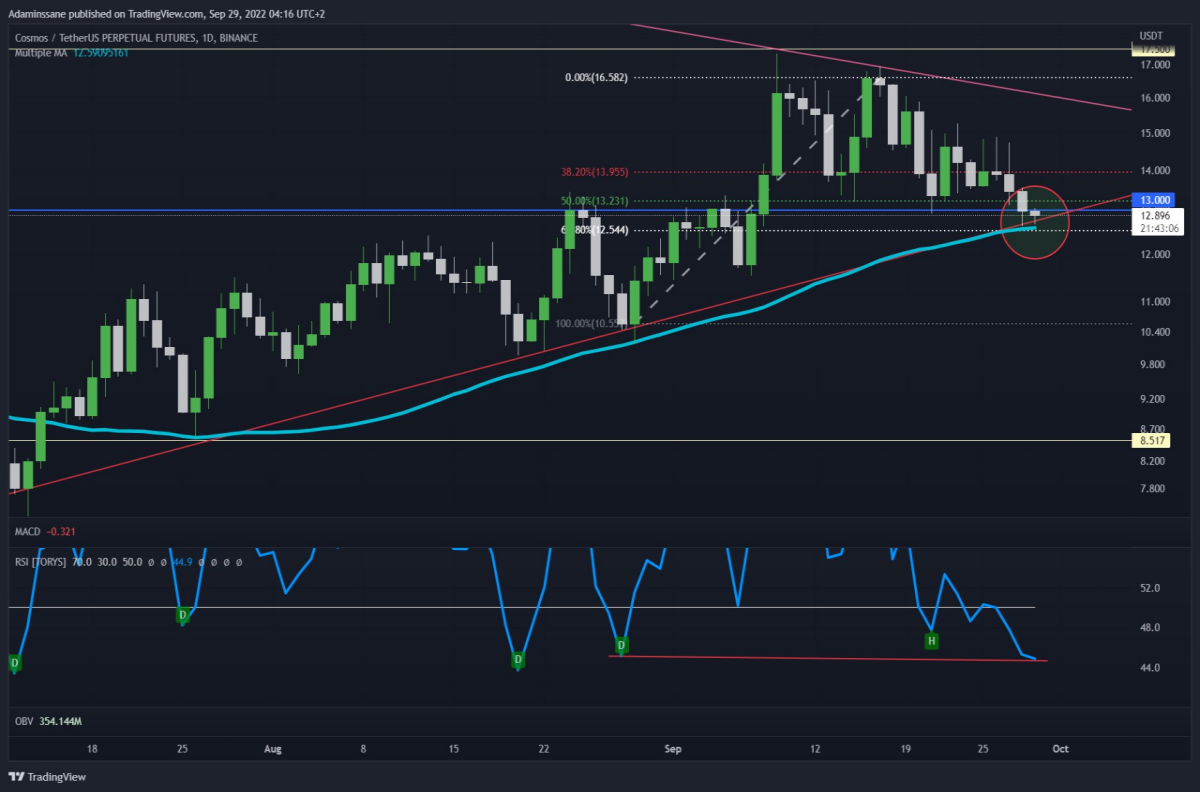Image resolution: width=1200 pixels, height=792 pixels.
Task: Click the 9.200 price axis tick
Action: (x=1152, y=399)
